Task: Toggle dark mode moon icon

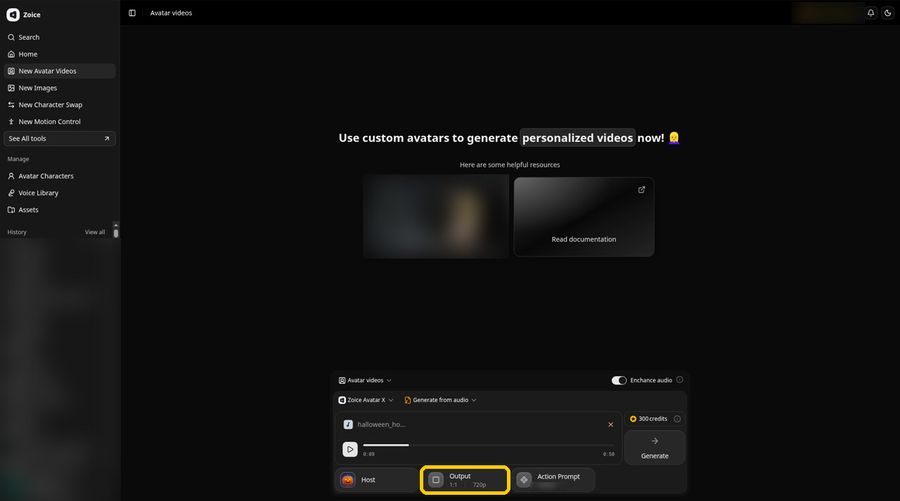Action: (887, 13)
